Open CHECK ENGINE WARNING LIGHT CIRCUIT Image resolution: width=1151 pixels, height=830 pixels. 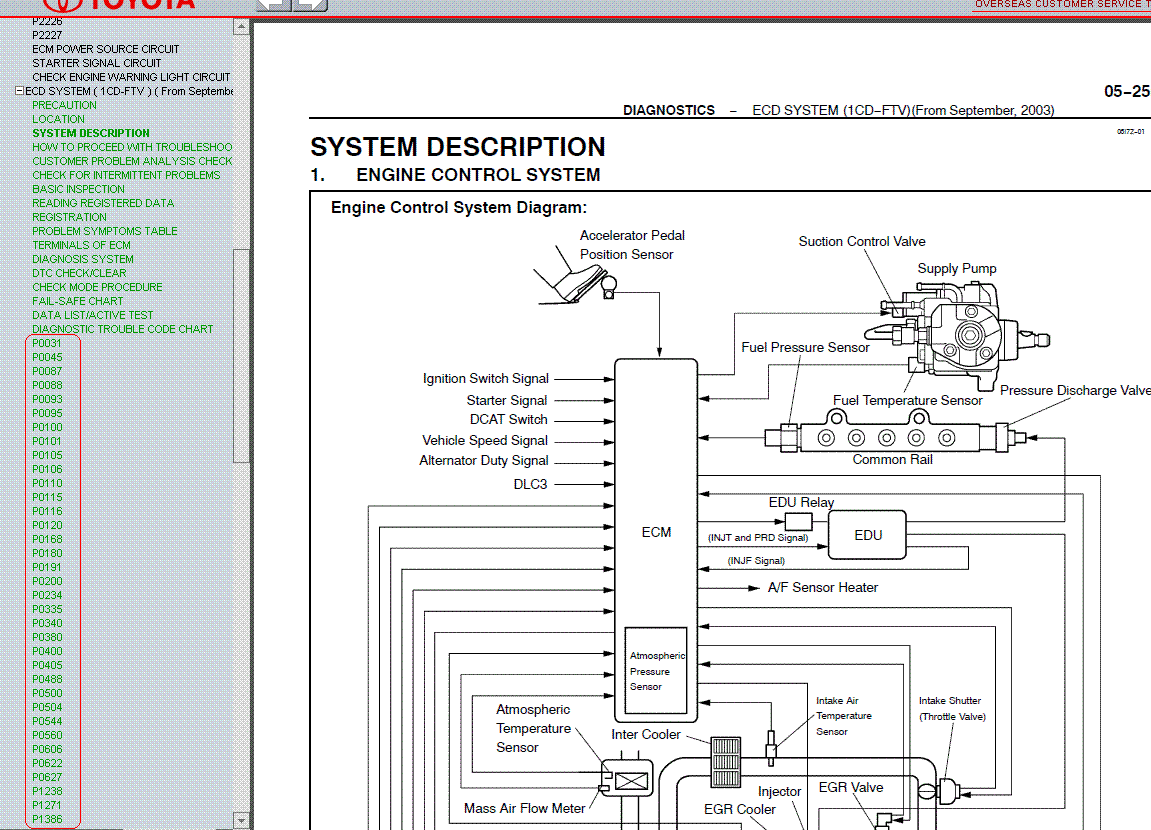(x=131, y=77)
